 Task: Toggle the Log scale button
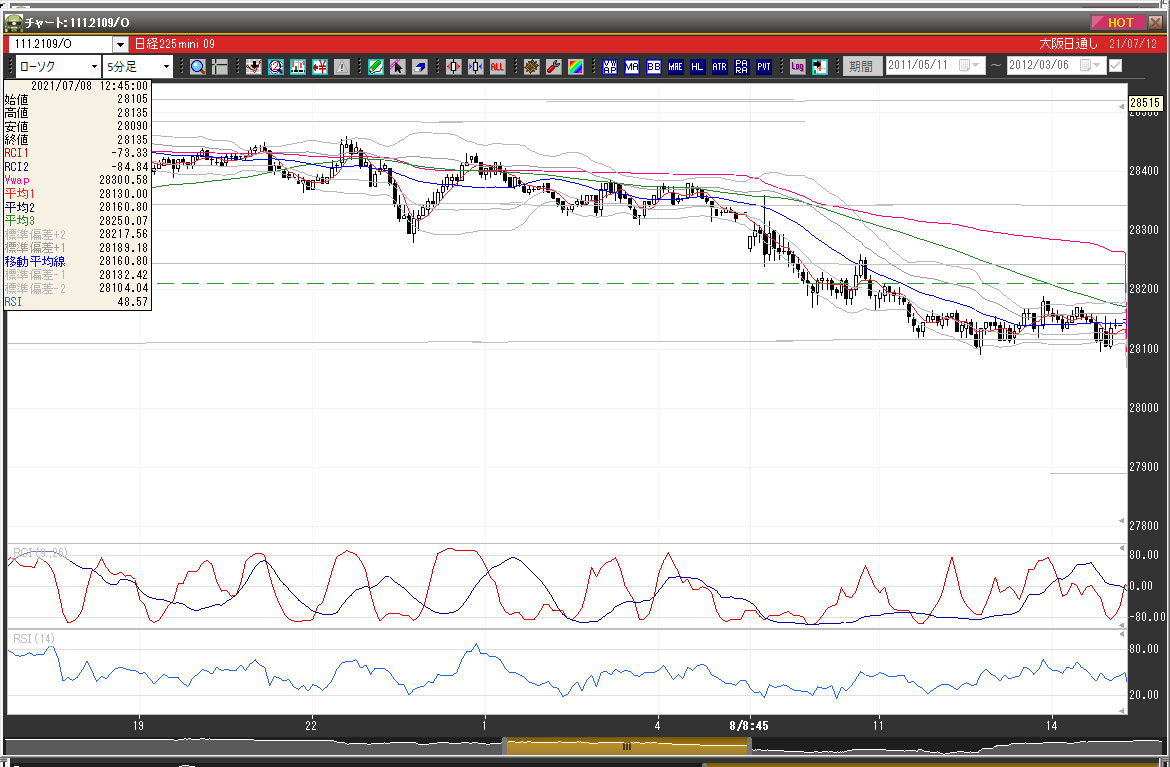point(797,67)
